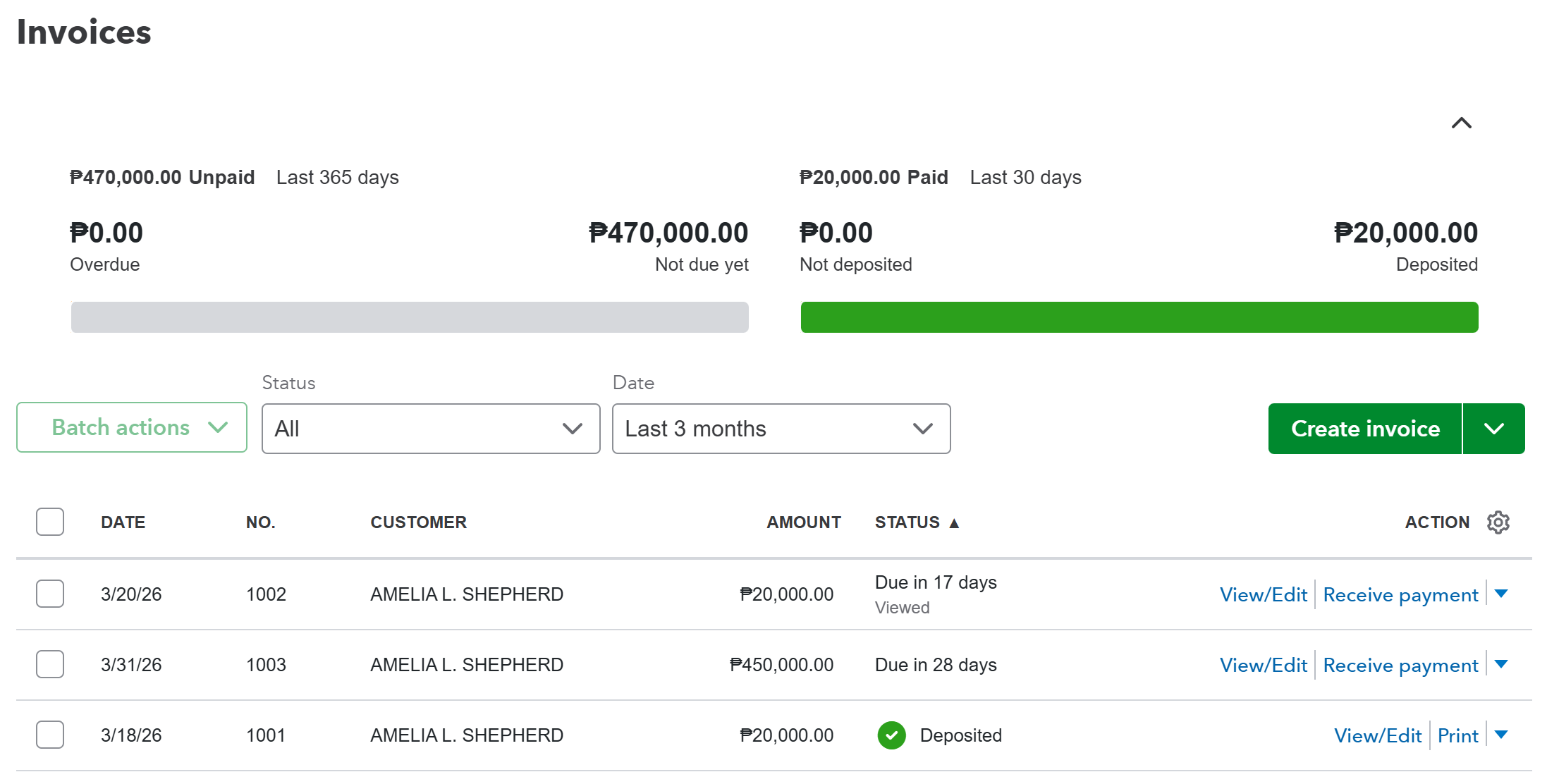Expand Create invoice split-button arrow
Viewport: 1547px width, 784px height.
1493,429
